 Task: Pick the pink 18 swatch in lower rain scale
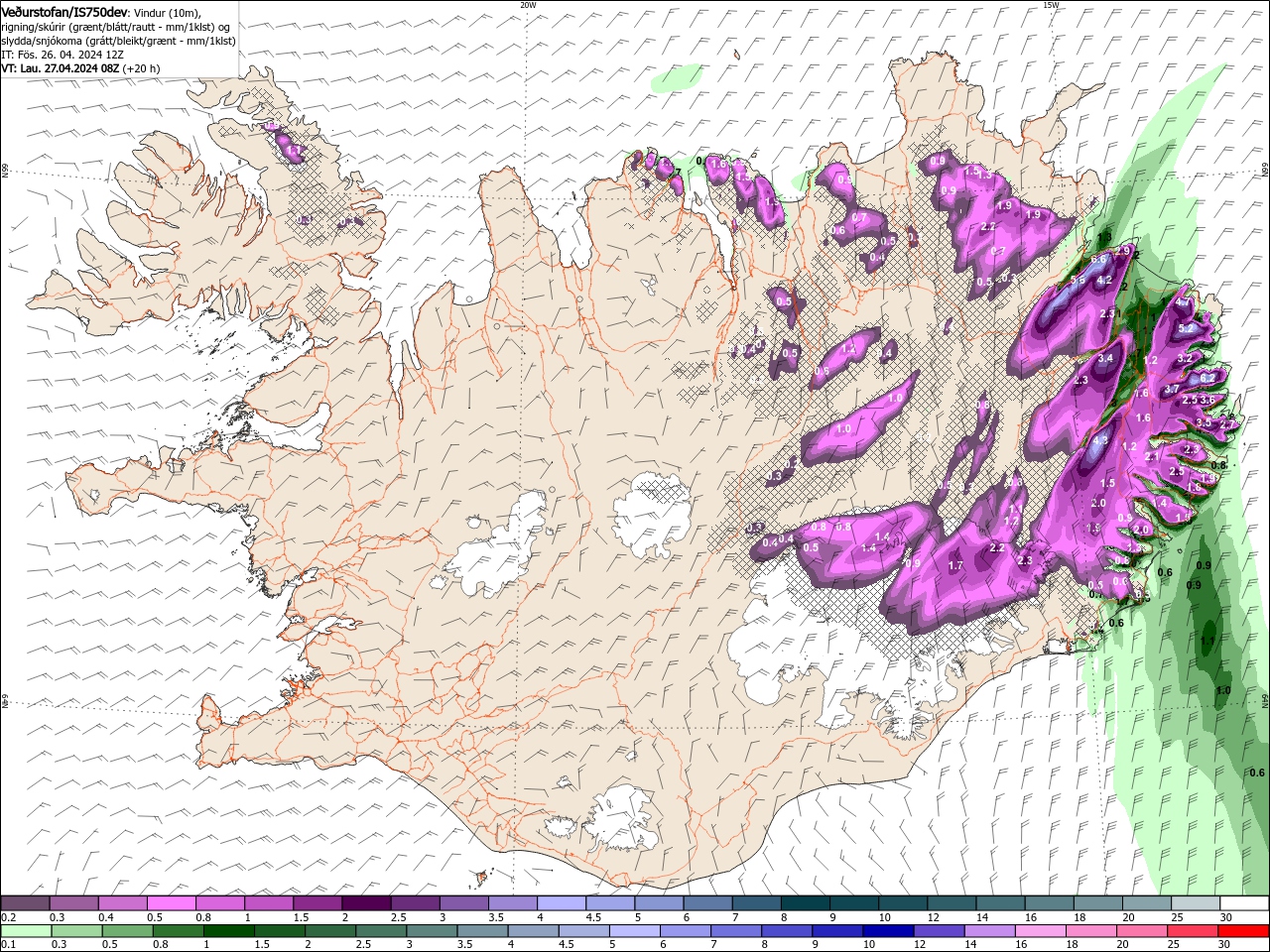(1092, 931)
